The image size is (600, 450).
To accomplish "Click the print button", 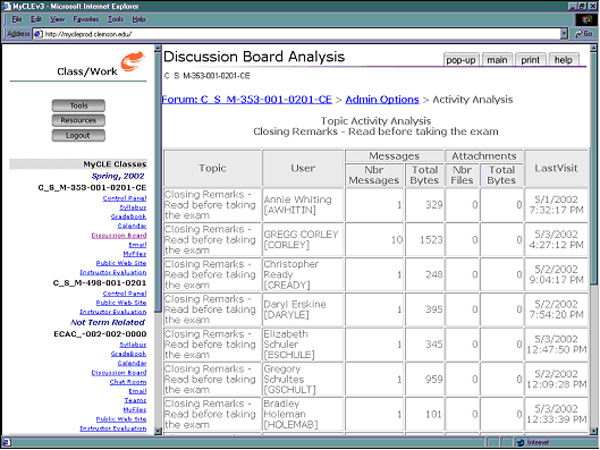I will [x=530, y=60].
